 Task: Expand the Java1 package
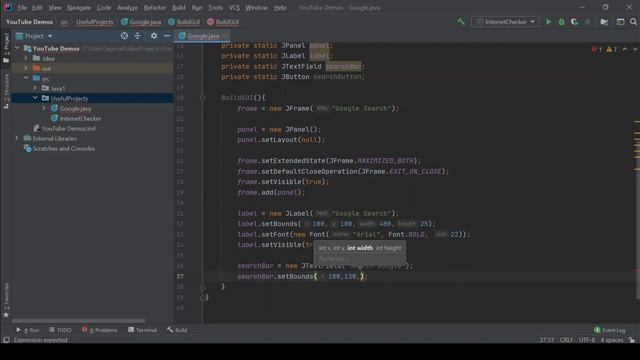(35, 88)
